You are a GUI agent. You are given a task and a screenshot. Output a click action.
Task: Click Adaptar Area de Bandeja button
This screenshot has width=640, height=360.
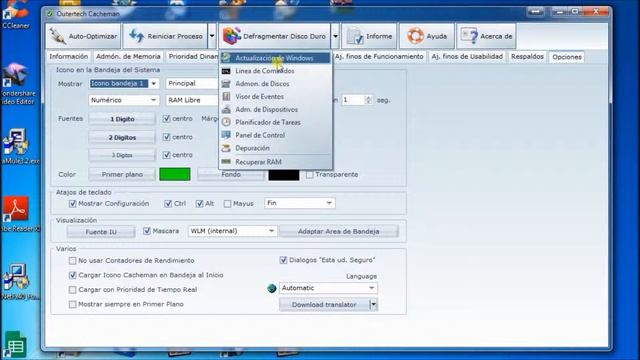pos(339,231)
